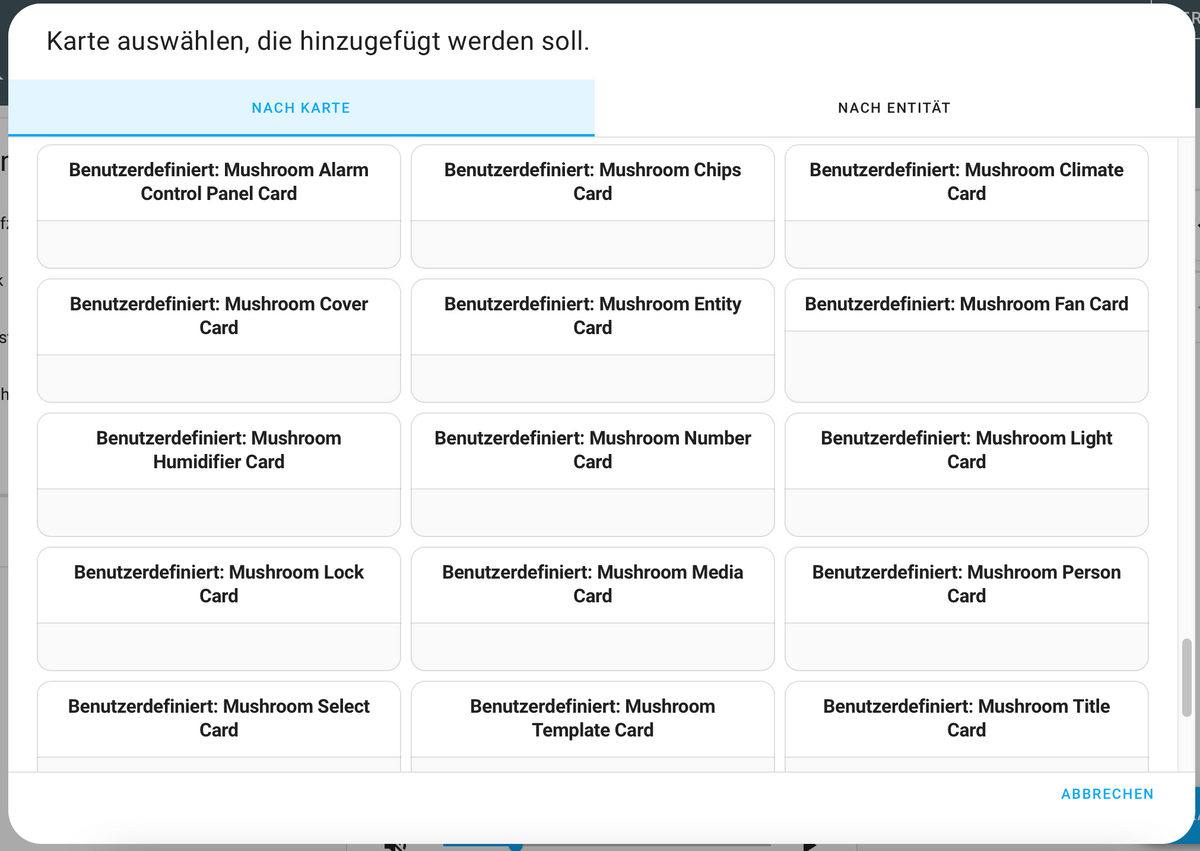Add the Mushroom Title Card
This screenshot has width=1200, height=851.
[x=967, y=726]
